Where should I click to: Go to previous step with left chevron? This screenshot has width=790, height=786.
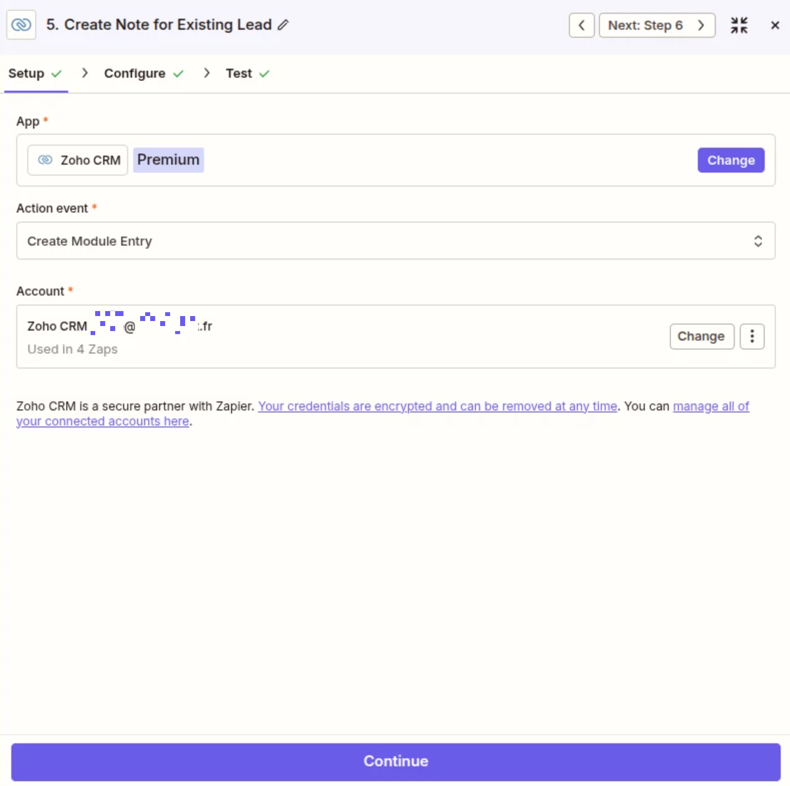tap(582, 25)
